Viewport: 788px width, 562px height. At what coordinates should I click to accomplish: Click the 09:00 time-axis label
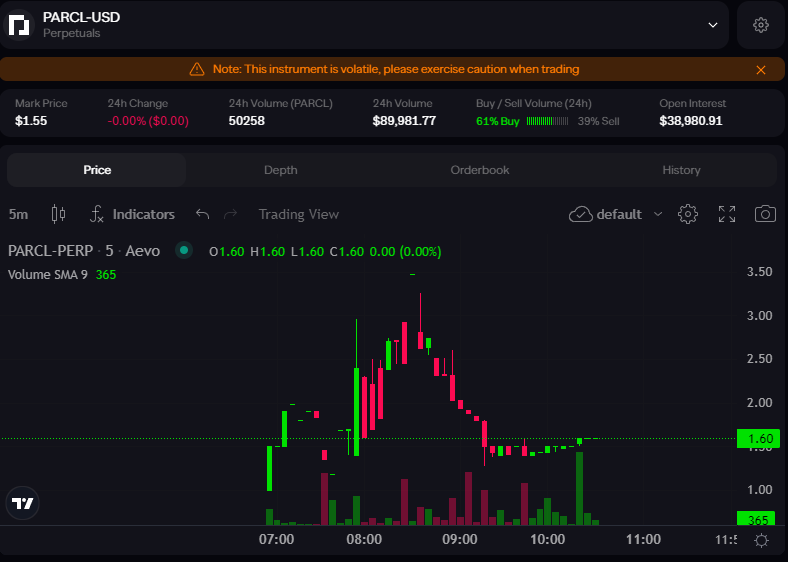(x=460, y=539)
